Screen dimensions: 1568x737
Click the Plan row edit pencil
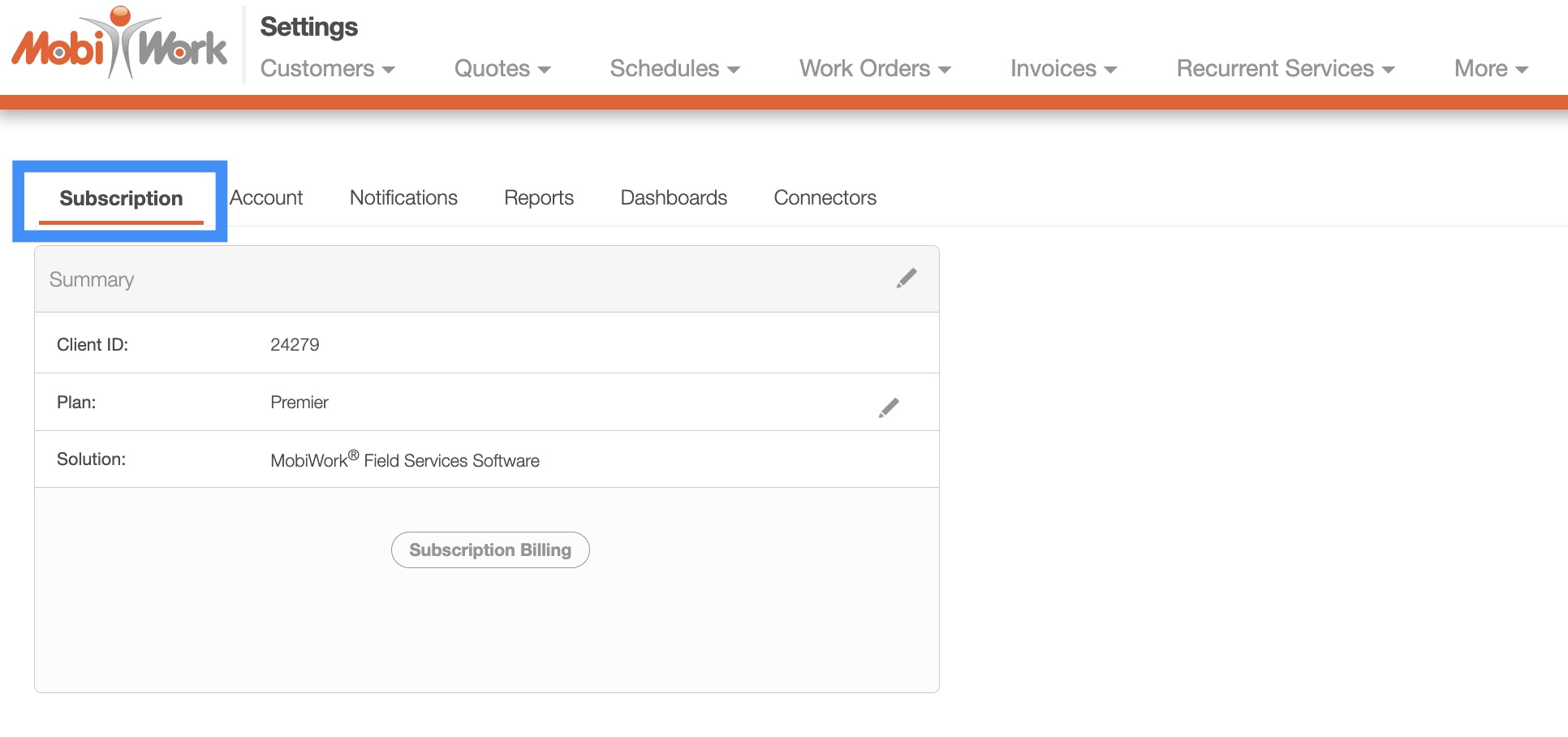(x=889, y=407)
